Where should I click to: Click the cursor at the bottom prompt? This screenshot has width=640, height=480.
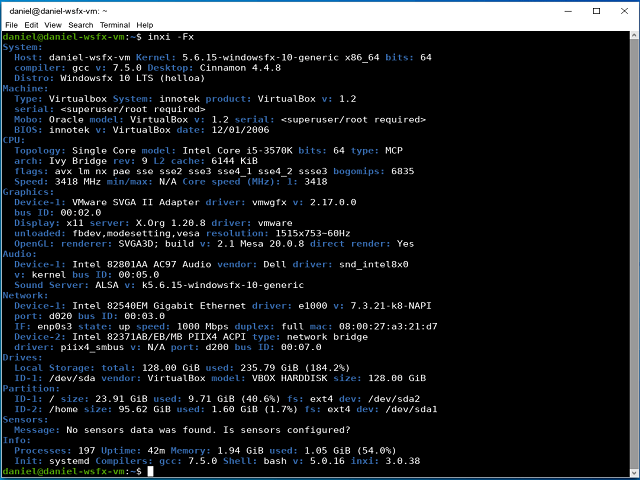tap(150, 471)
